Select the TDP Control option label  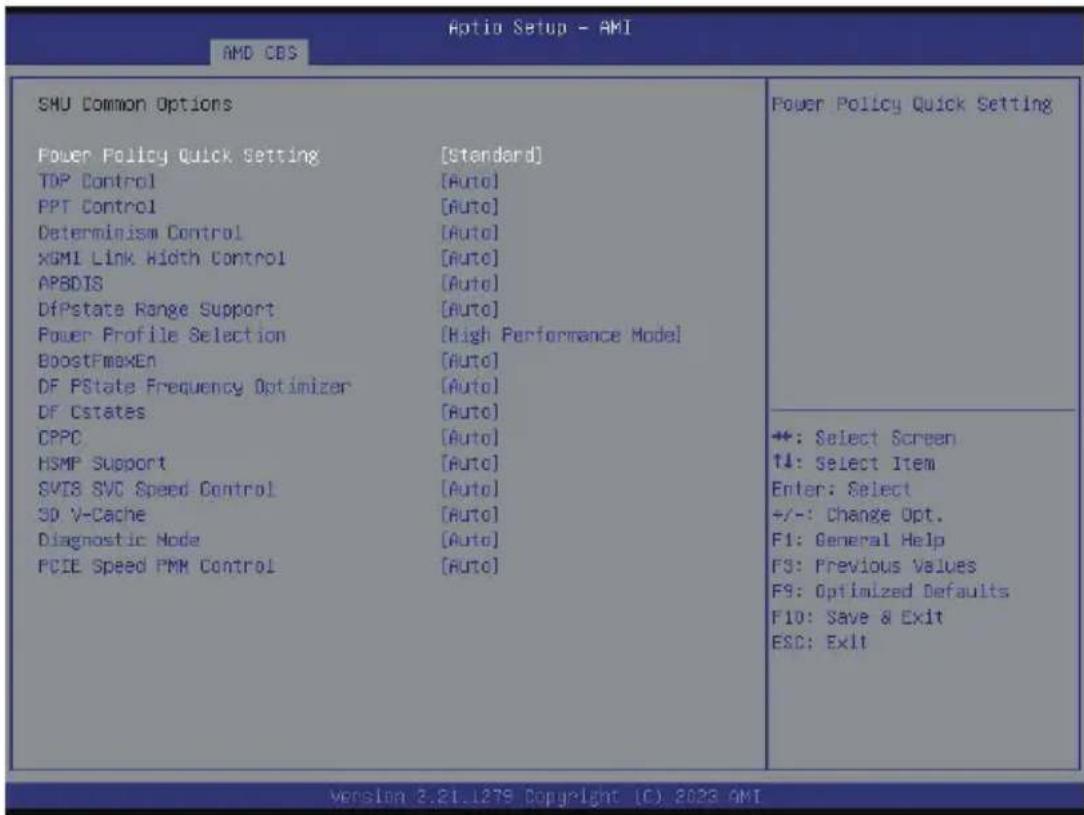pos(97,182)
